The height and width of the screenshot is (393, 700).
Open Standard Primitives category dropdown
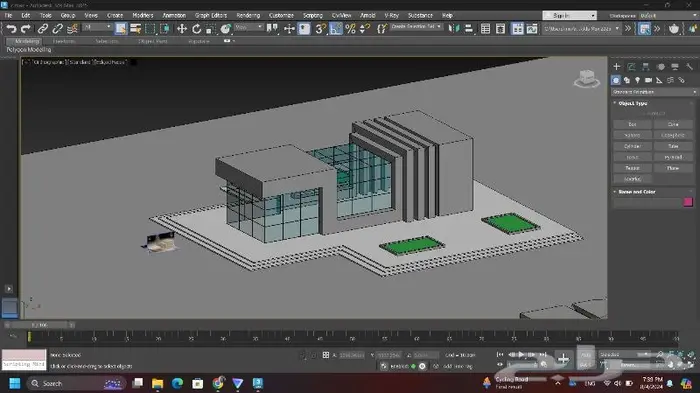click(x=654, y=92)
